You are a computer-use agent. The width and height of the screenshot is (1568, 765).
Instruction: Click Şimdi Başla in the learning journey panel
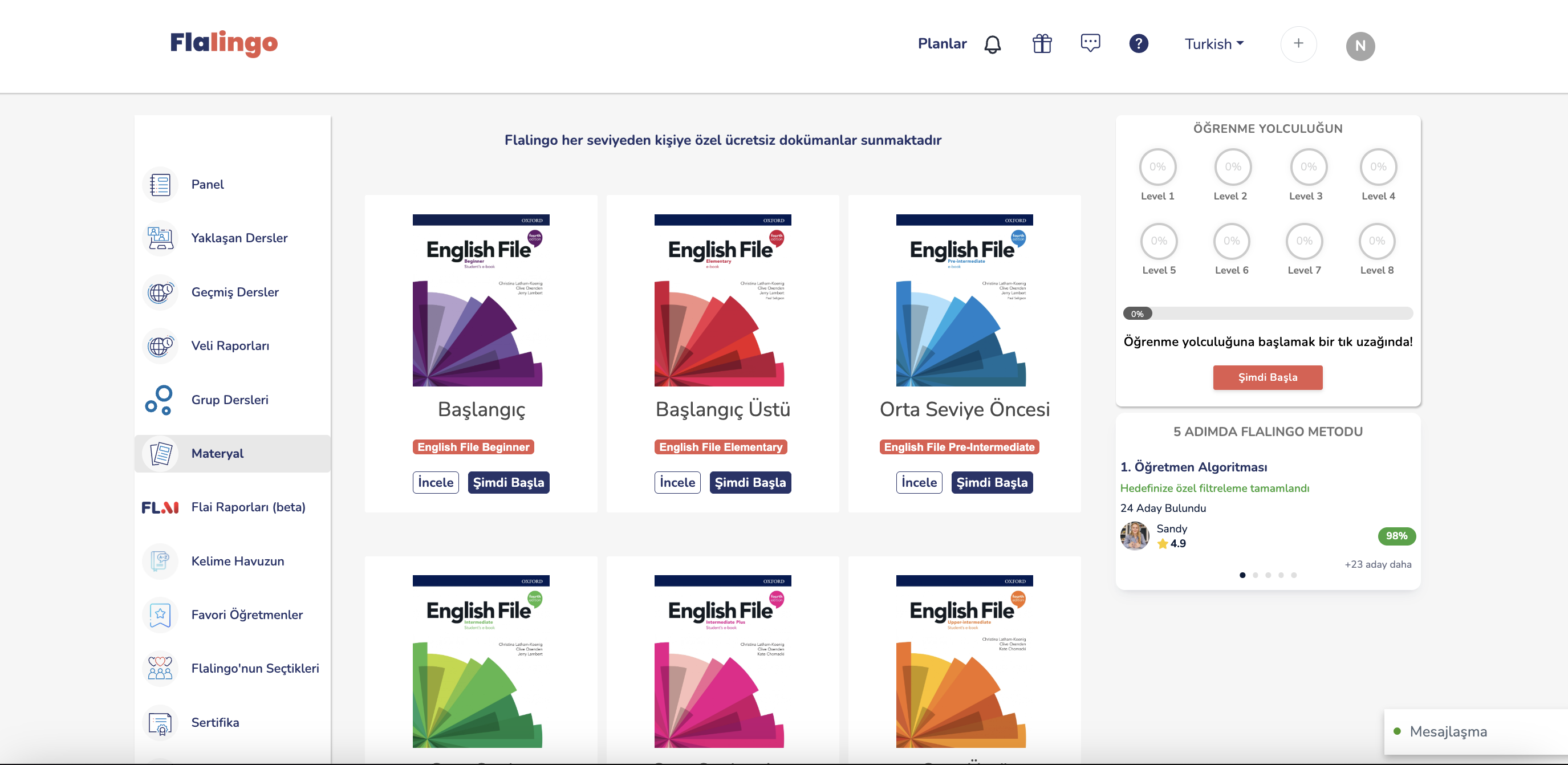(x=1268, y=377)
